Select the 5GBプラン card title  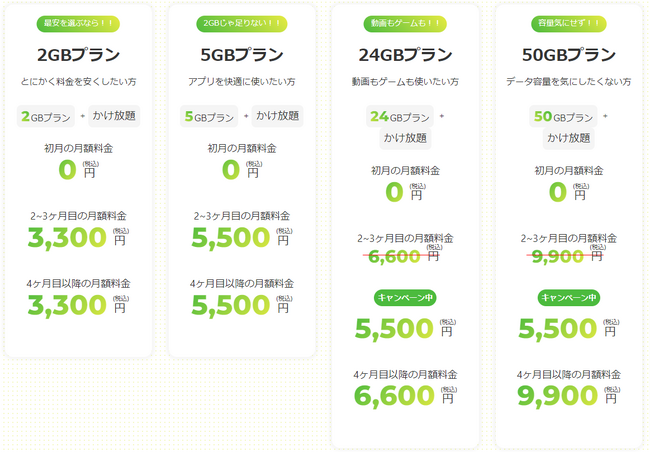(241, 55)
